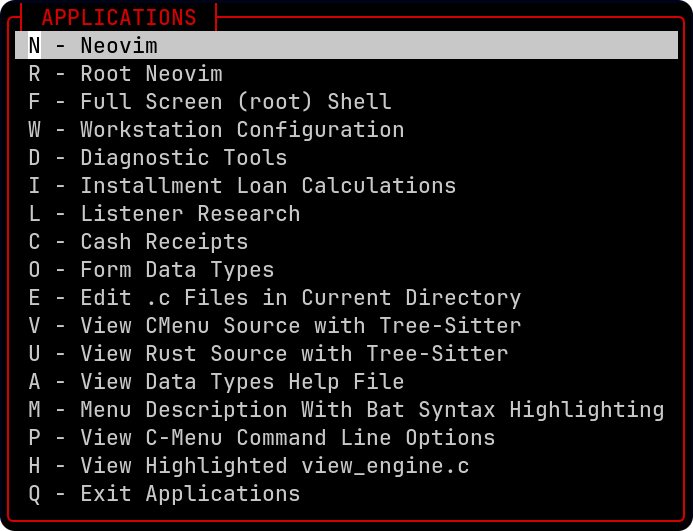
Task: Click the highlighted N hotkey letter
Action: 35,46
